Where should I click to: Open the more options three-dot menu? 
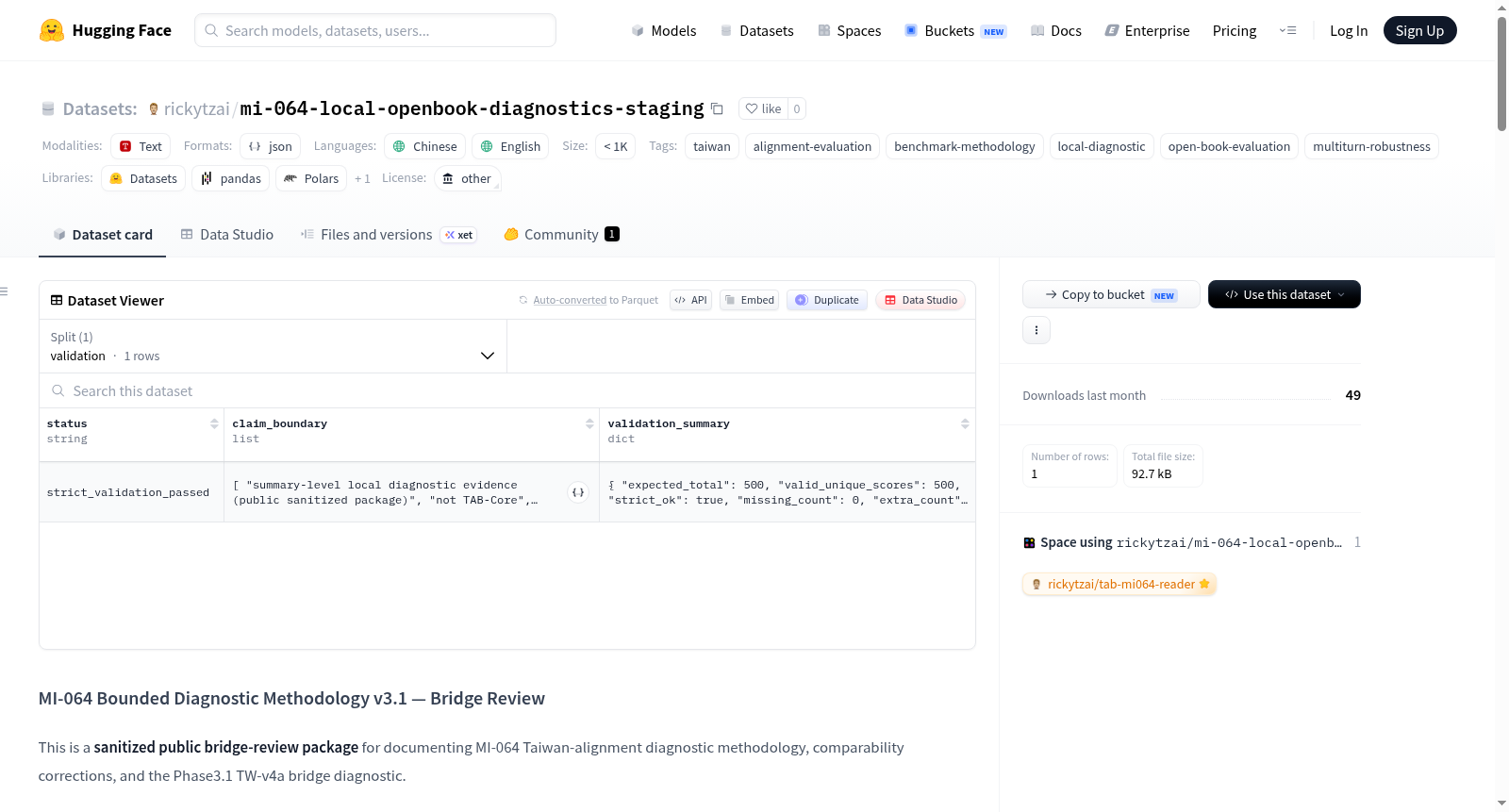point(1036,330)
